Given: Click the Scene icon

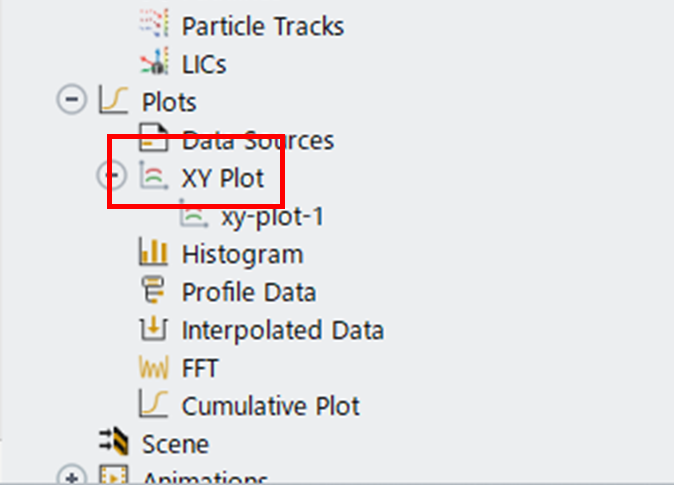Looking at the screenshot, I should tap(113, 441).
